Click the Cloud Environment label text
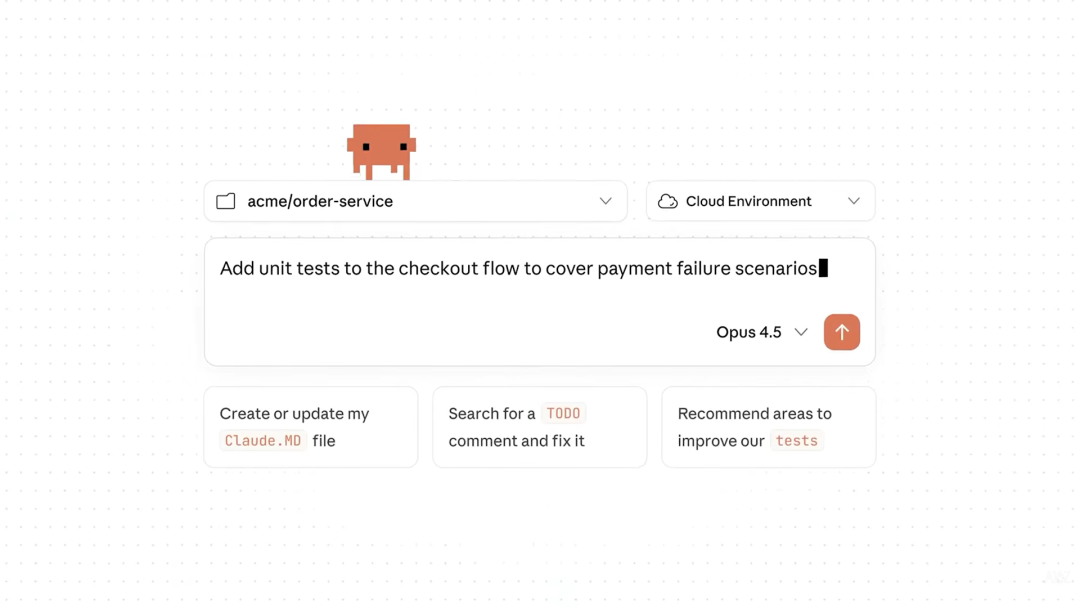 [748, 201]
